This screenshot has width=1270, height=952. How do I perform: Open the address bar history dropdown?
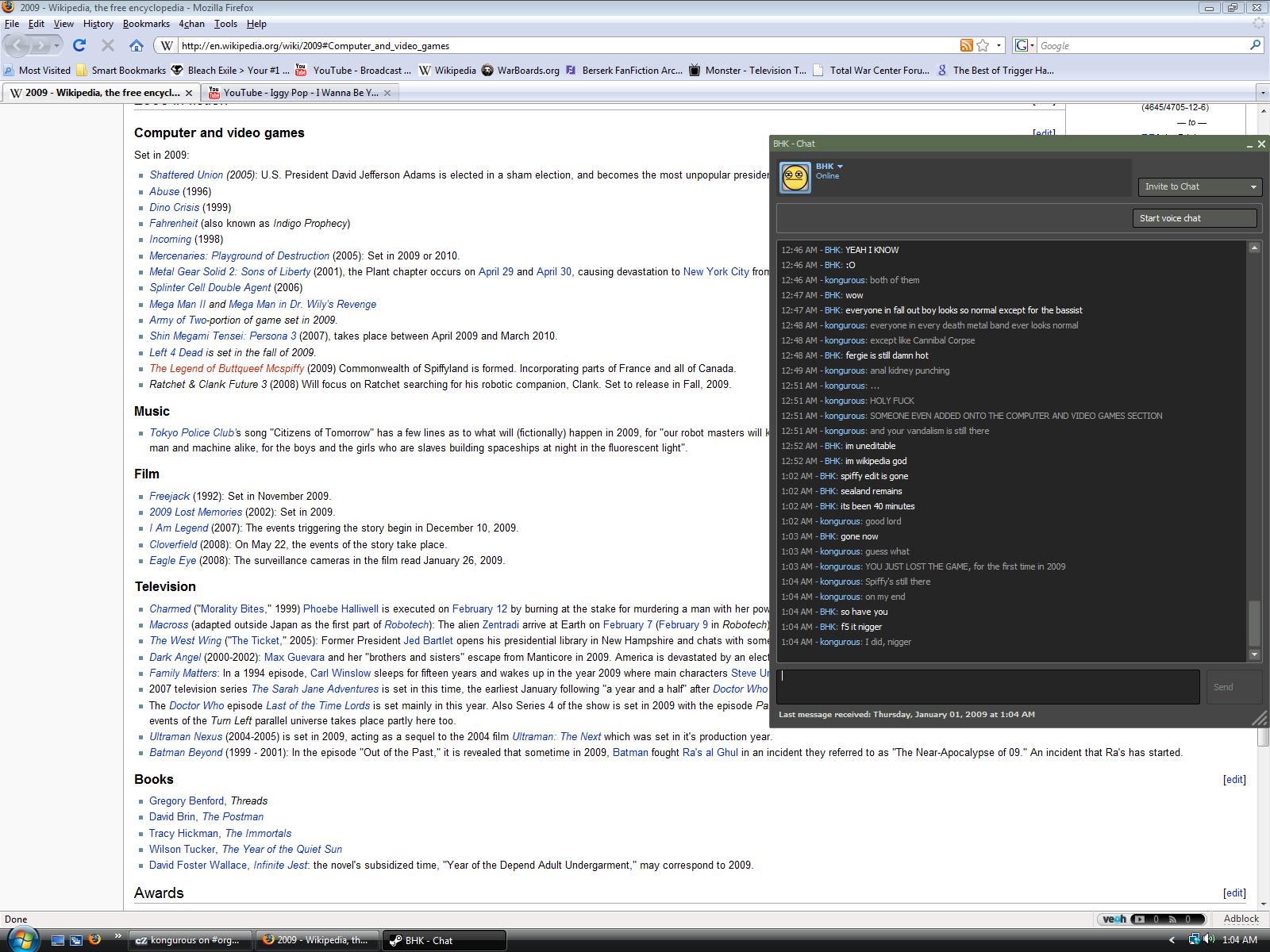click(x=999, y=45)
